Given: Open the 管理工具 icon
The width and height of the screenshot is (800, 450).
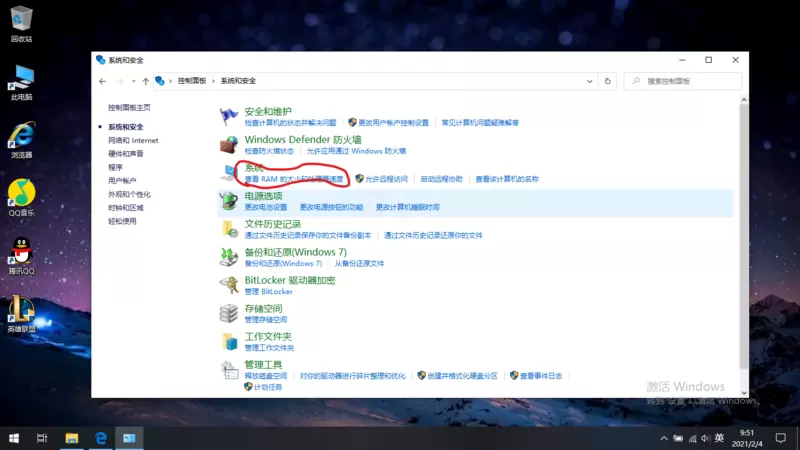Looking at the screenshot, I should click(x=229, y=370).
